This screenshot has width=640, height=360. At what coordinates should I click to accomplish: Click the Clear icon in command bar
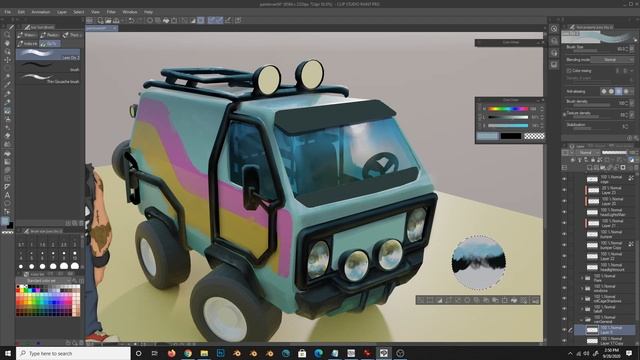click(150, 20)
